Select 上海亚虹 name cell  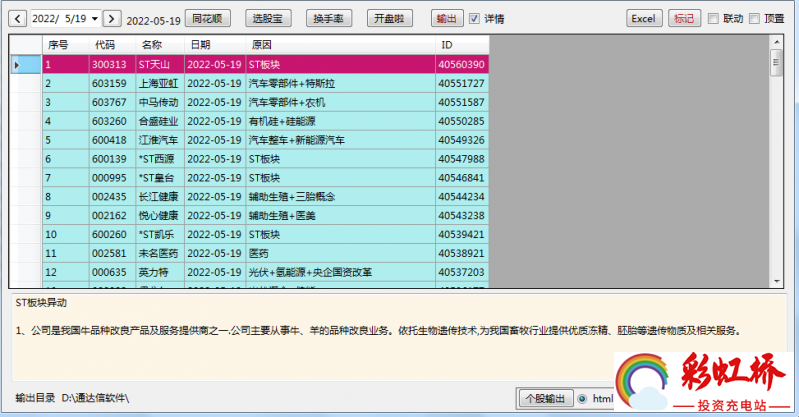point(160,84)
